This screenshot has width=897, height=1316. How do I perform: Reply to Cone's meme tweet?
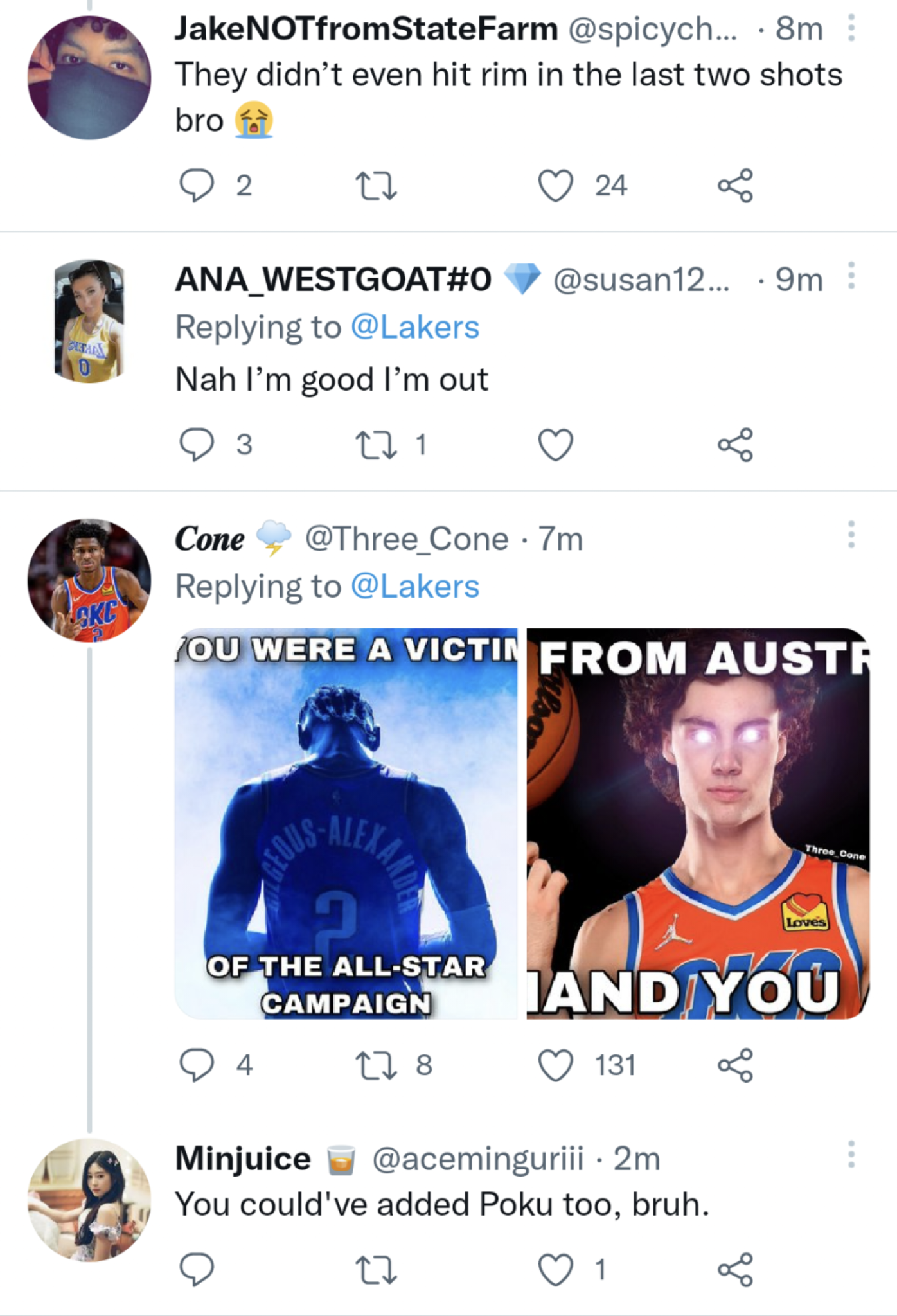point(196,1065)
